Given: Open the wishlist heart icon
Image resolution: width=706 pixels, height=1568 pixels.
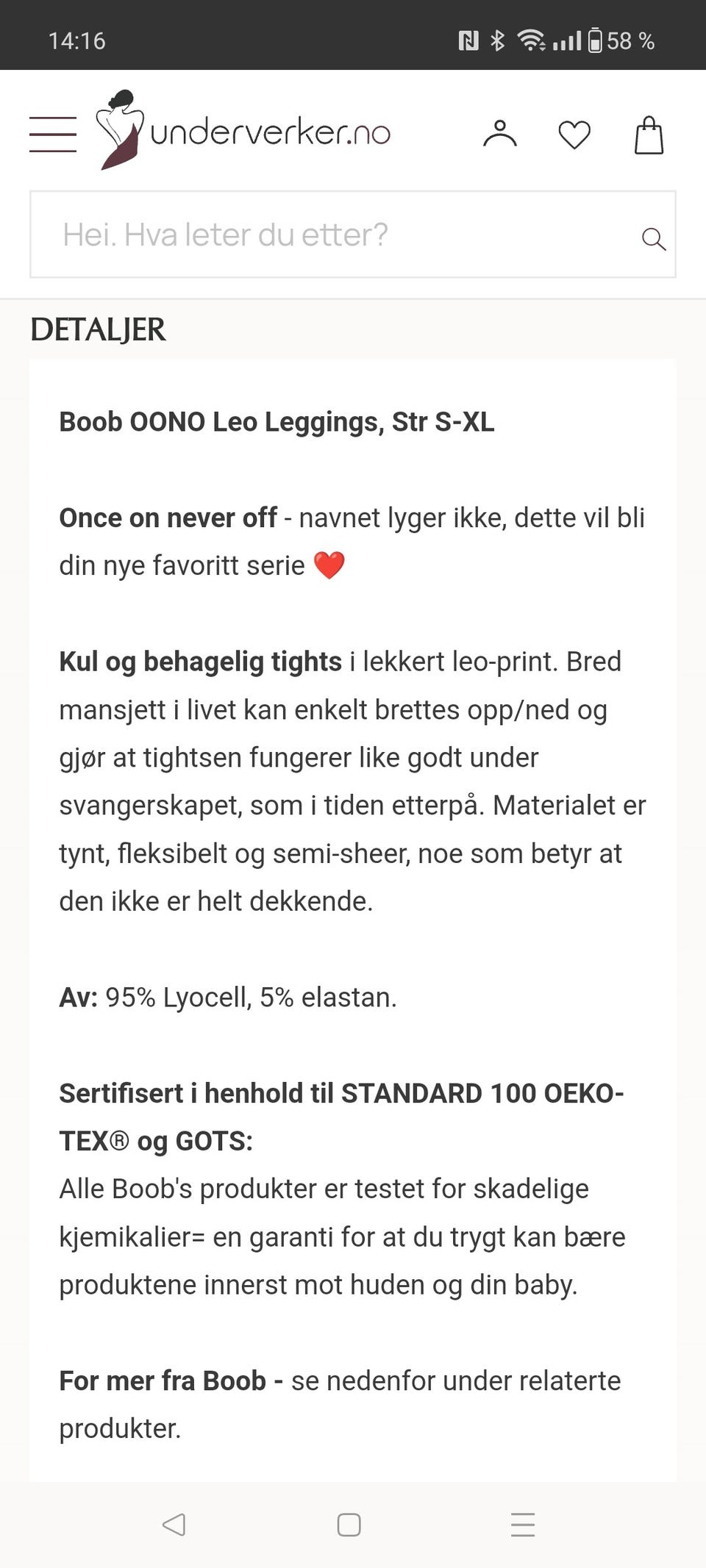Looking at the screenshot, I should coord(574,135).
